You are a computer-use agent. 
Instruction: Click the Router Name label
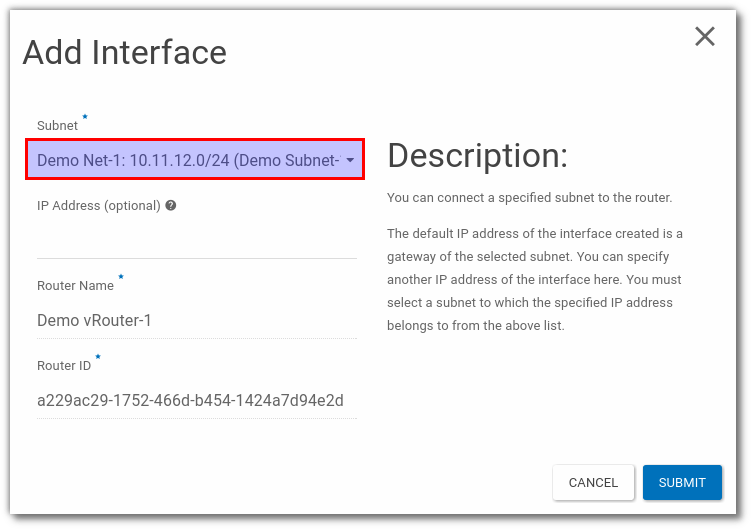[x=76, y=286]
